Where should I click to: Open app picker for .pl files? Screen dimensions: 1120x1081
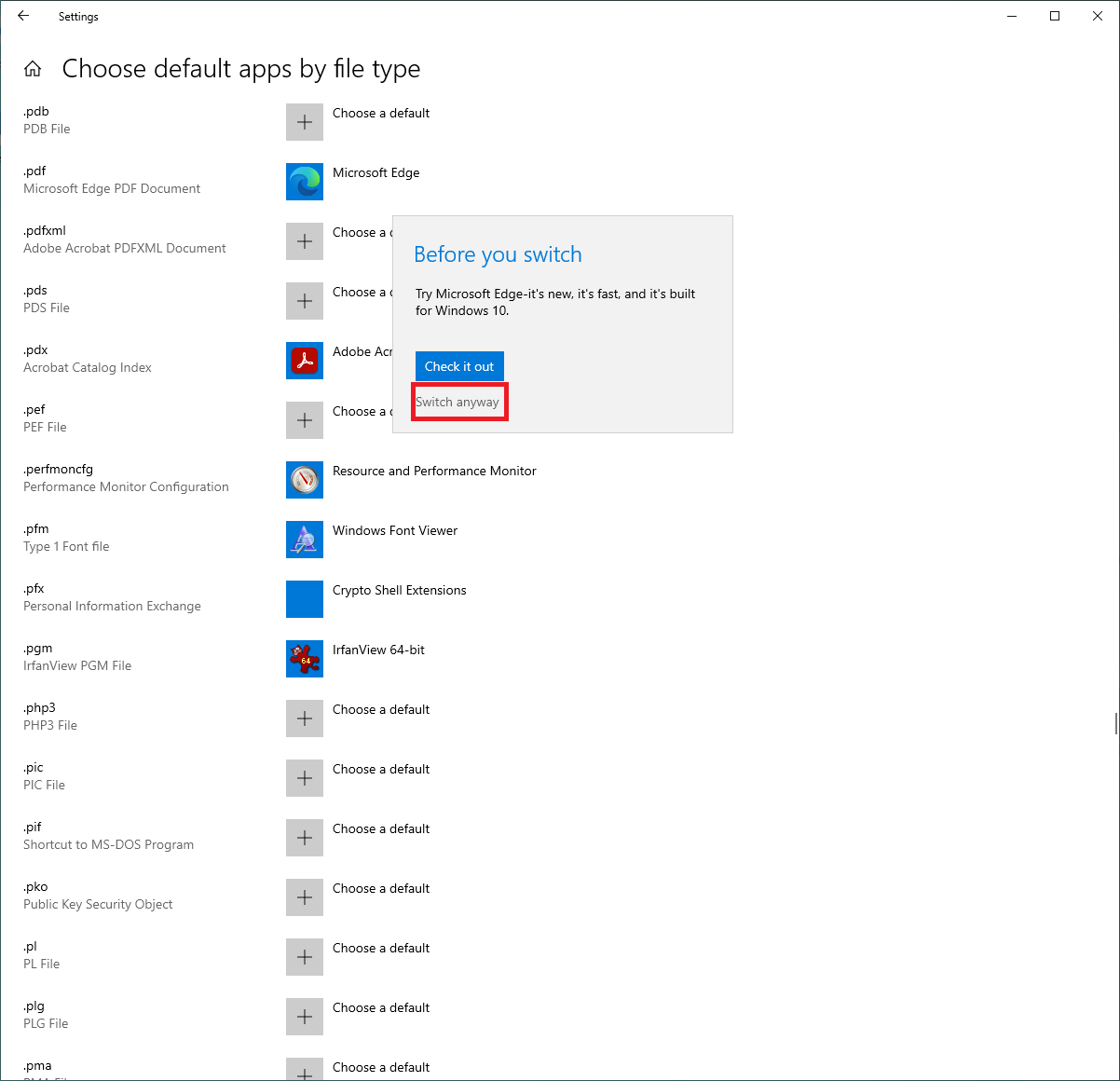[304, 957]
